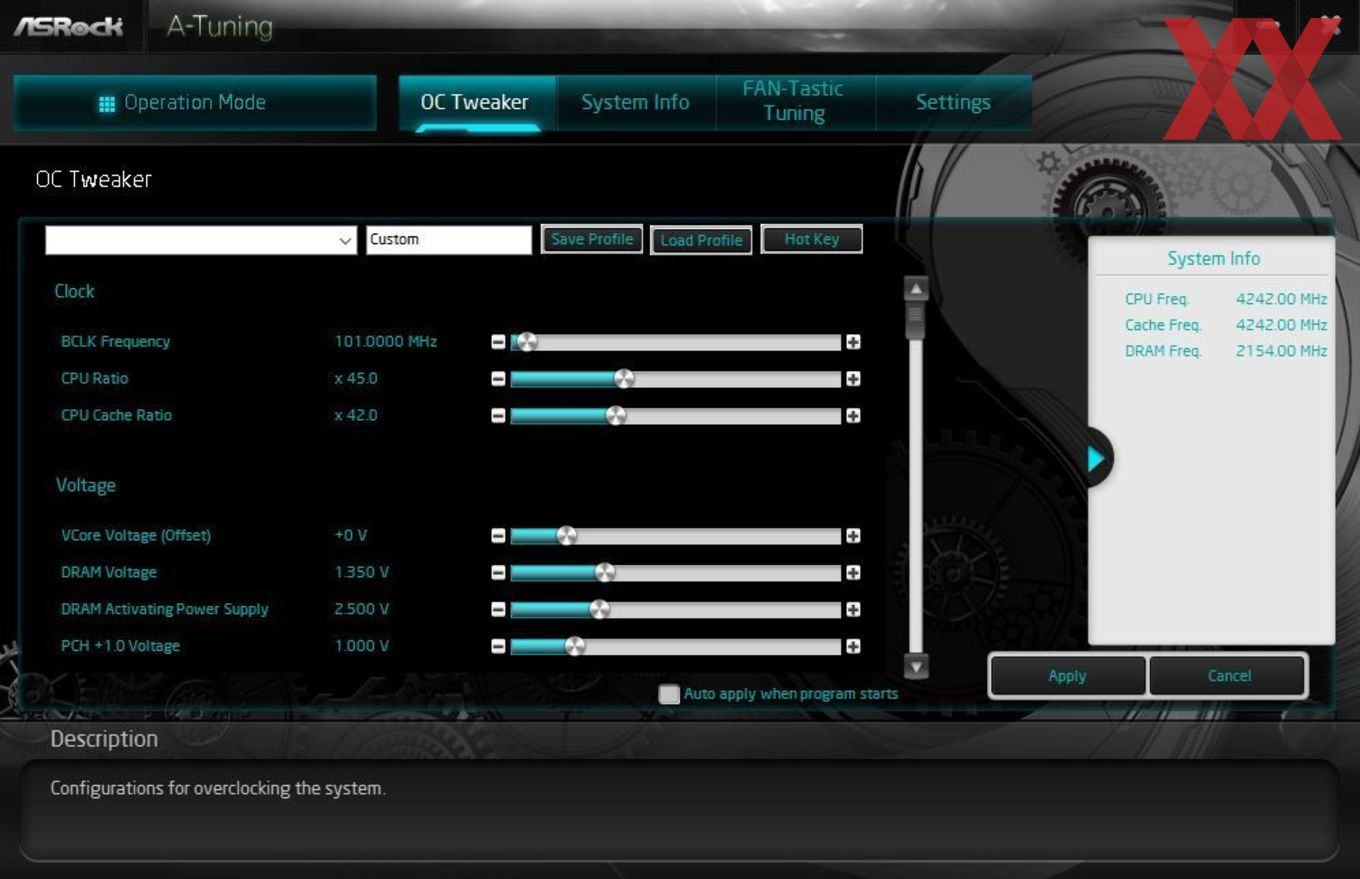Click DRAM Freq. value 2154.00 MHz
Viewport: 1360px width, 879px height.
[x=1281, y=351]
